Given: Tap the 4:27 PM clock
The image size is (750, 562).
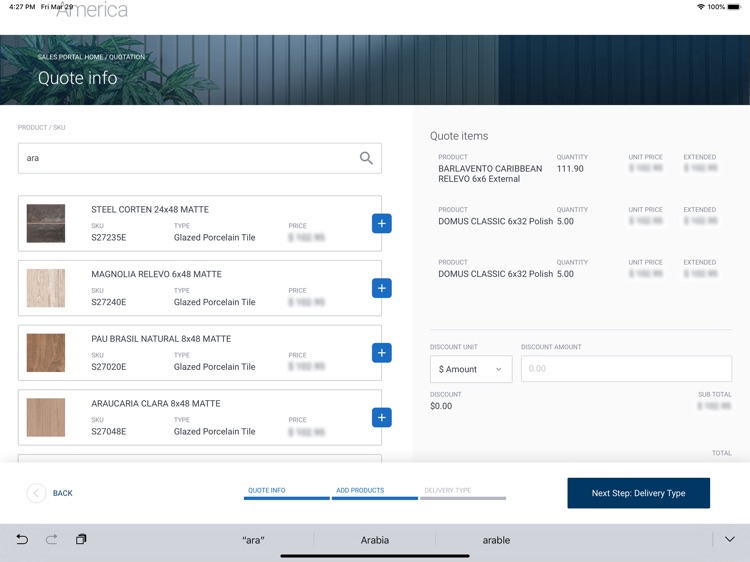Looking at the screenshot, I should (x=22, y=7).
